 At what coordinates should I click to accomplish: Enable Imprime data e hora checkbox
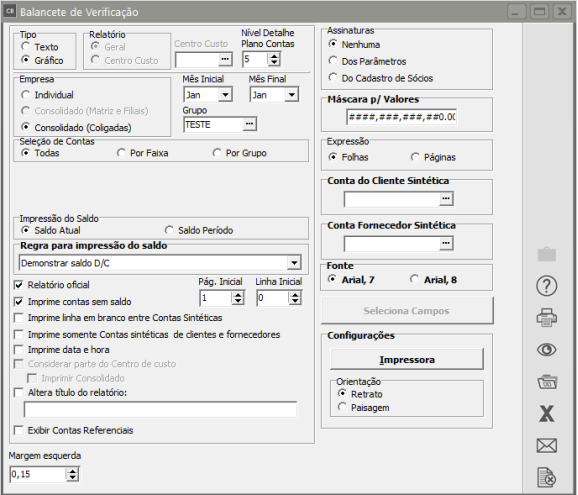[x=18, y=349]
